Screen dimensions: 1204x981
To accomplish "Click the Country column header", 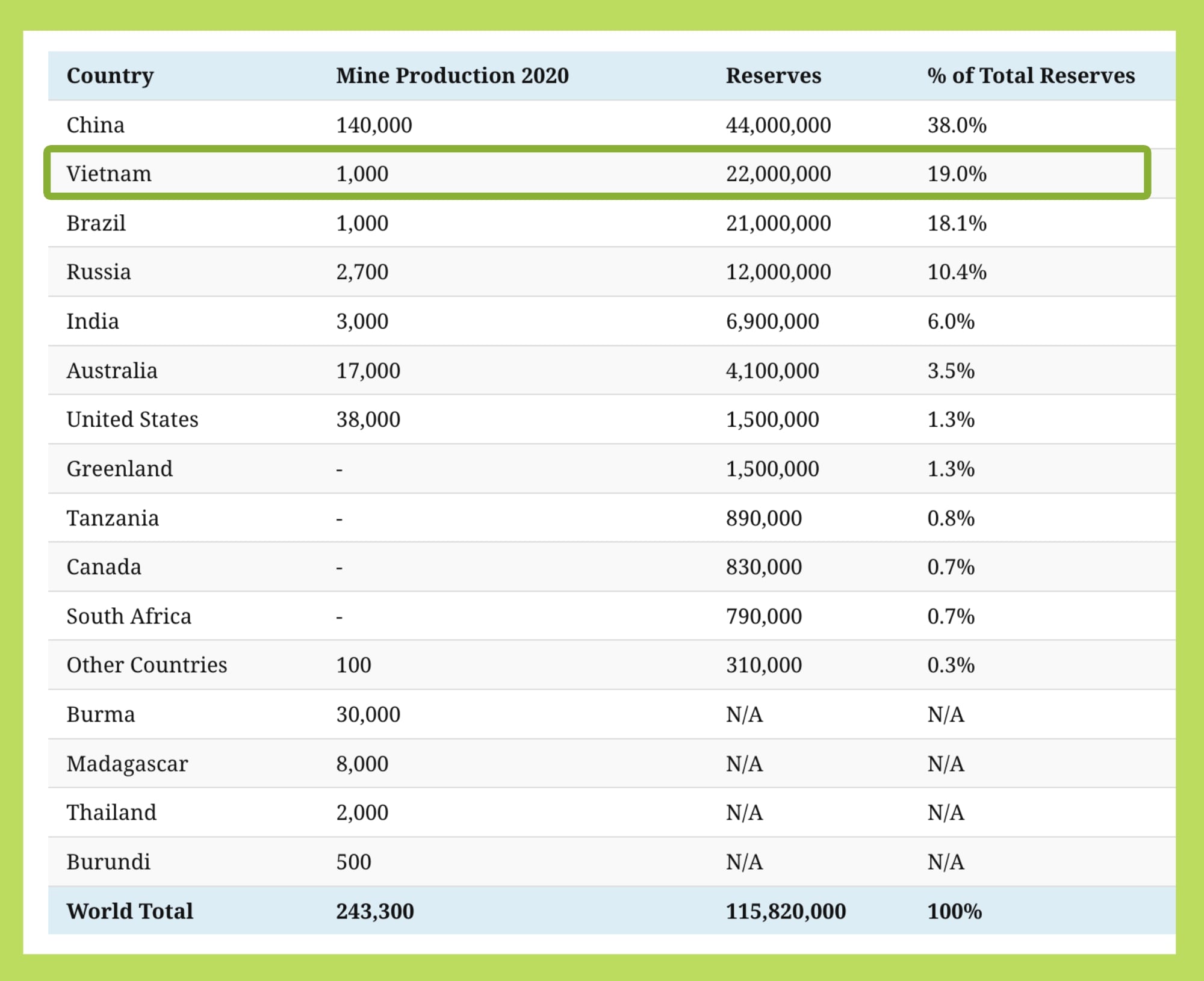I will coord(110,76).
